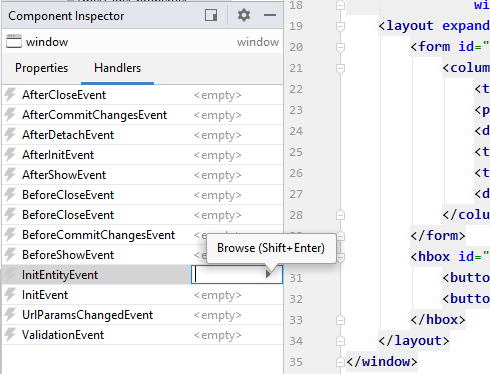Click the lightning icon beside UrlParamsChangedEvent
Screen dimensions: 490x374
pos(10,315)
